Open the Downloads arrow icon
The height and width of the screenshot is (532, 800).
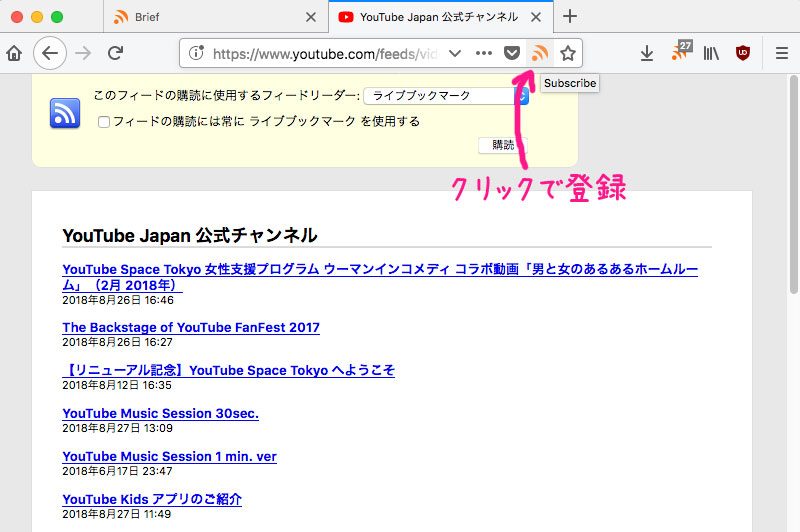647,53
